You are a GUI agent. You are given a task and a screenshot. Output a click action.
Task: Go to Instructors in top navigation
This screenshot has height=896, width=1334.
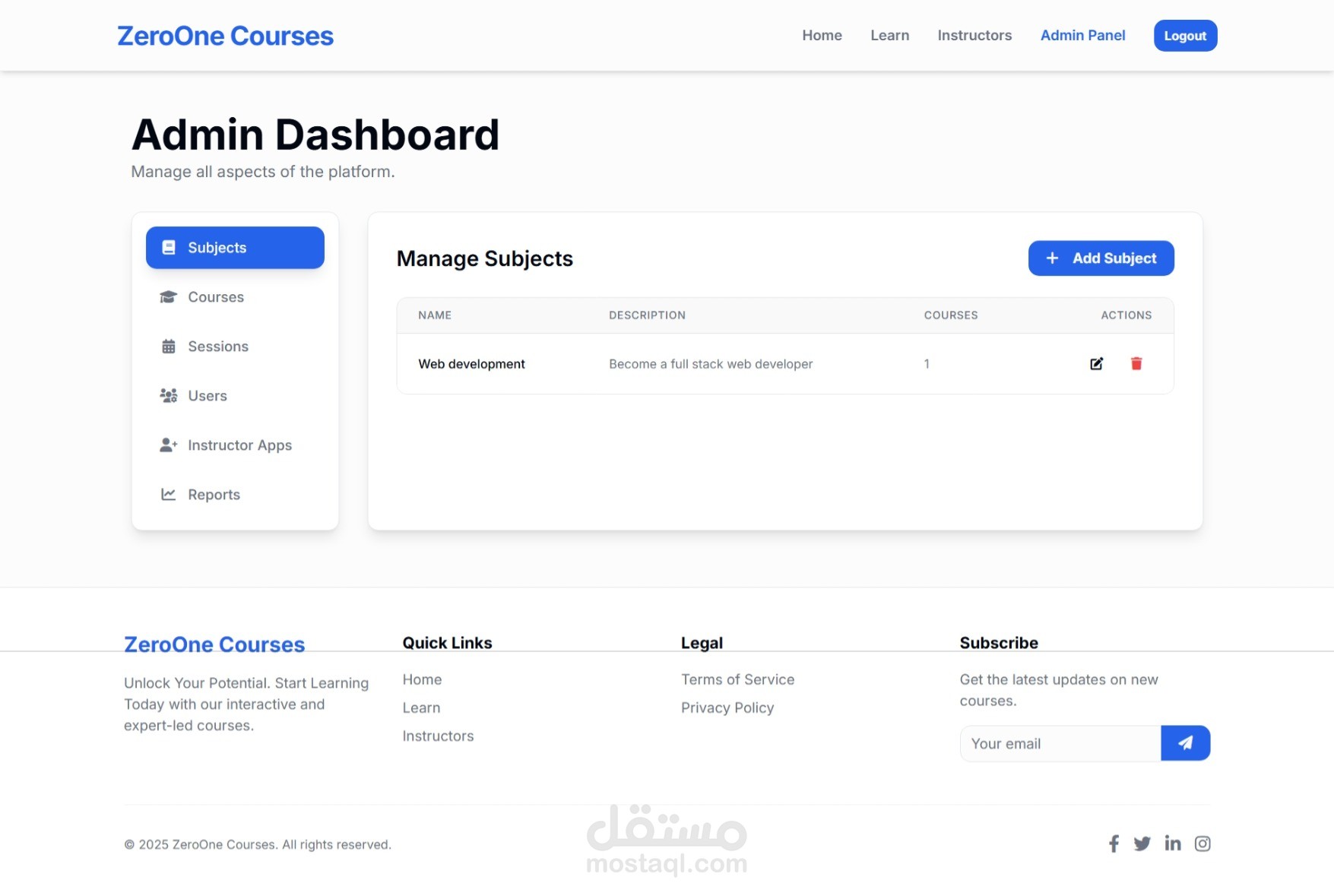(x=974, y=35)
